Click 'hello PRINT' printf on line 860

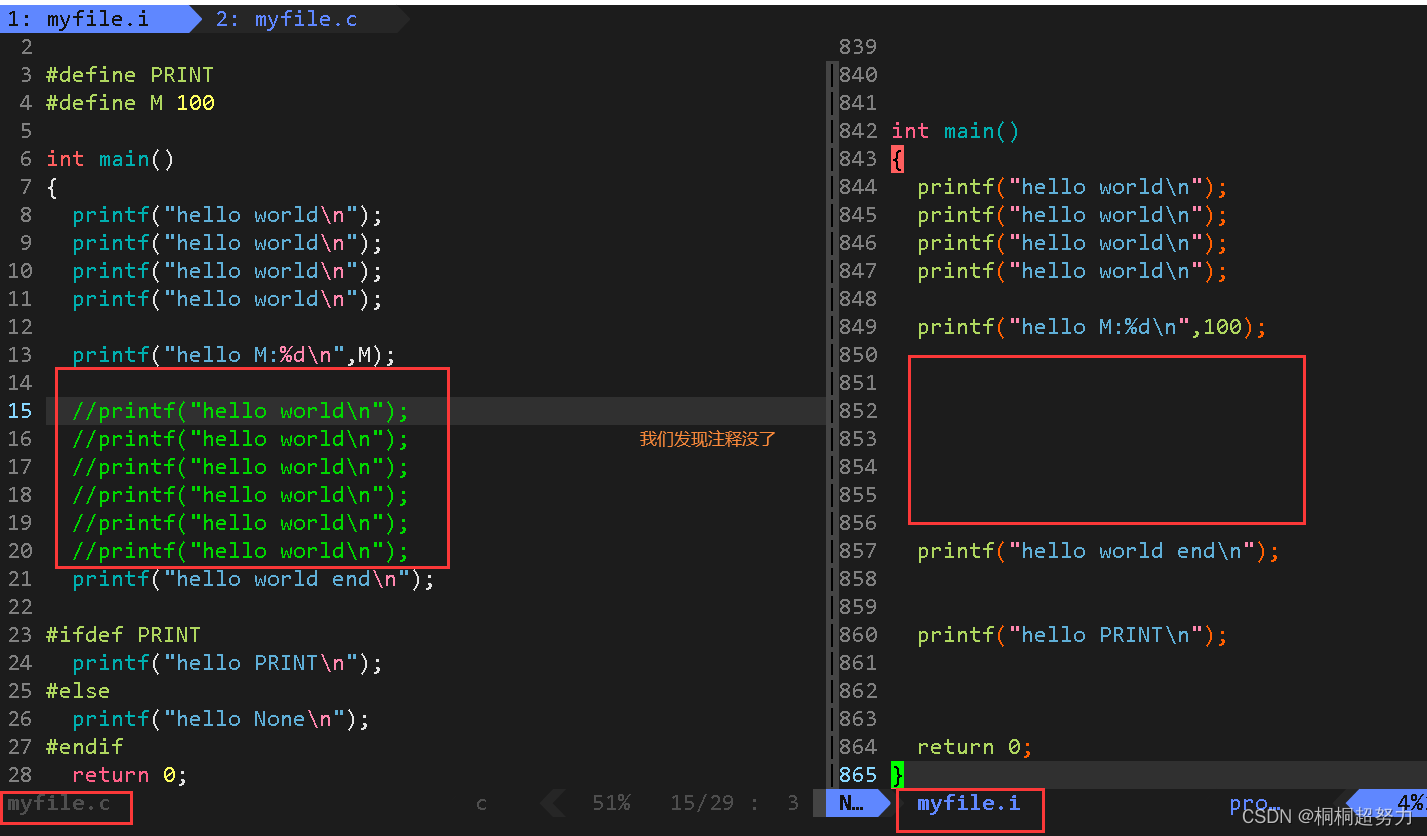point(1072,635)
